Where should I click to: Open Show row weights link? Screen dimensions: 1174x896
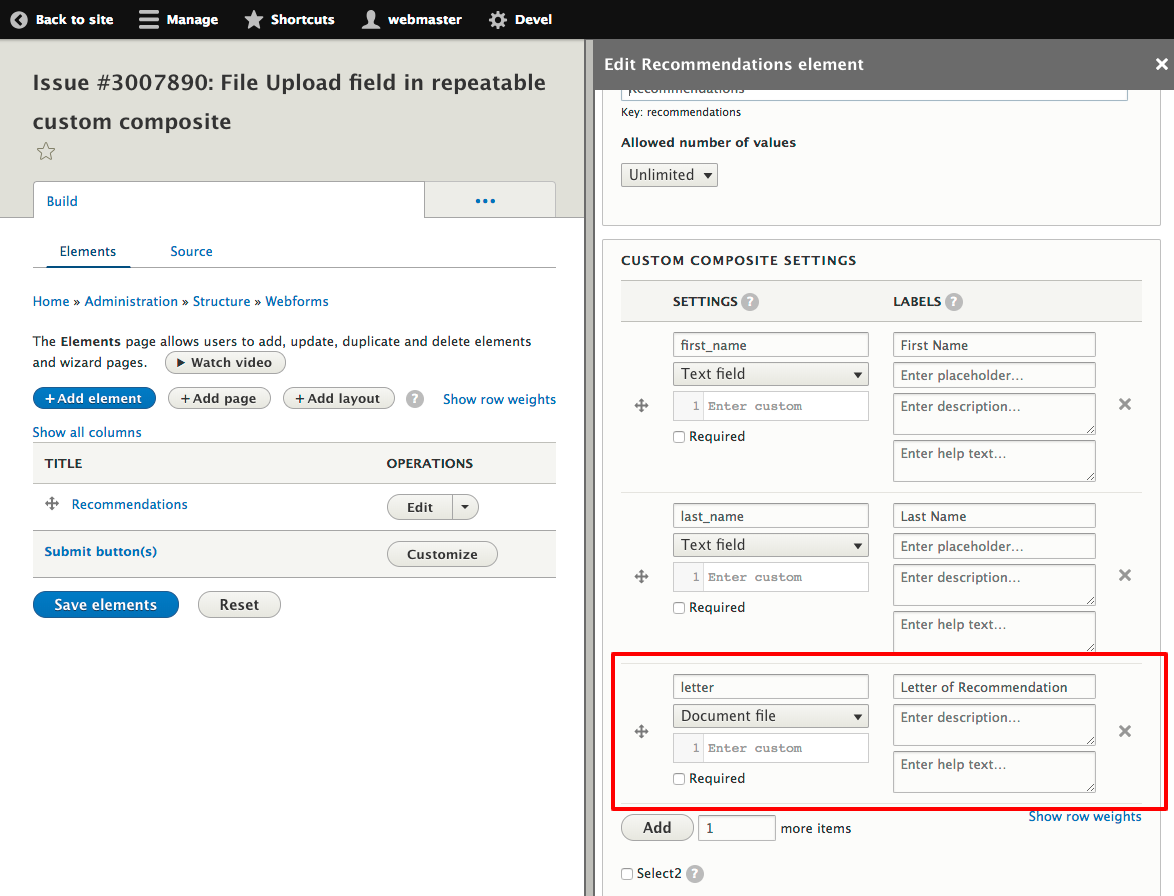click(x=1085, y=816)
